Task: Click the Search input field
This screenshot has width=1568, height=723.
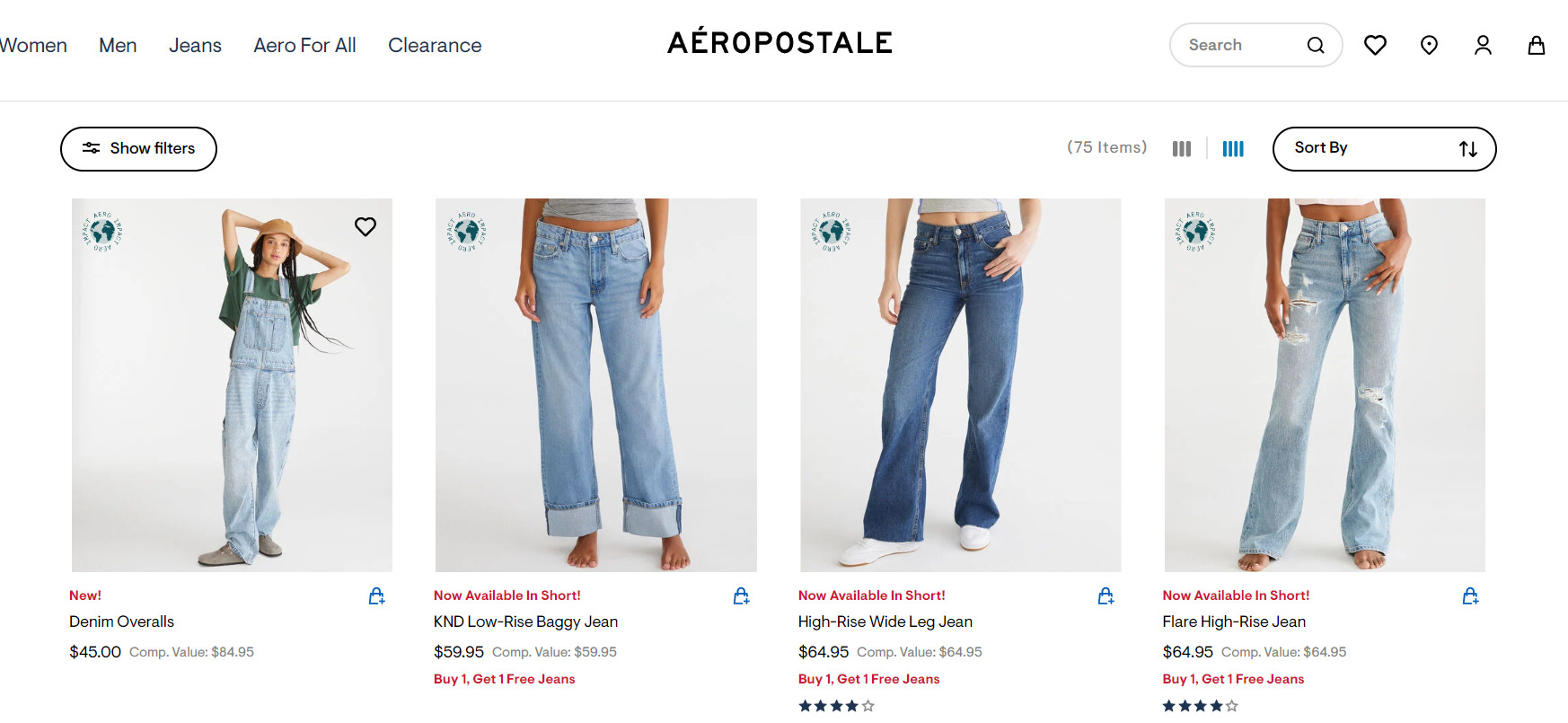Action: 1239,45
